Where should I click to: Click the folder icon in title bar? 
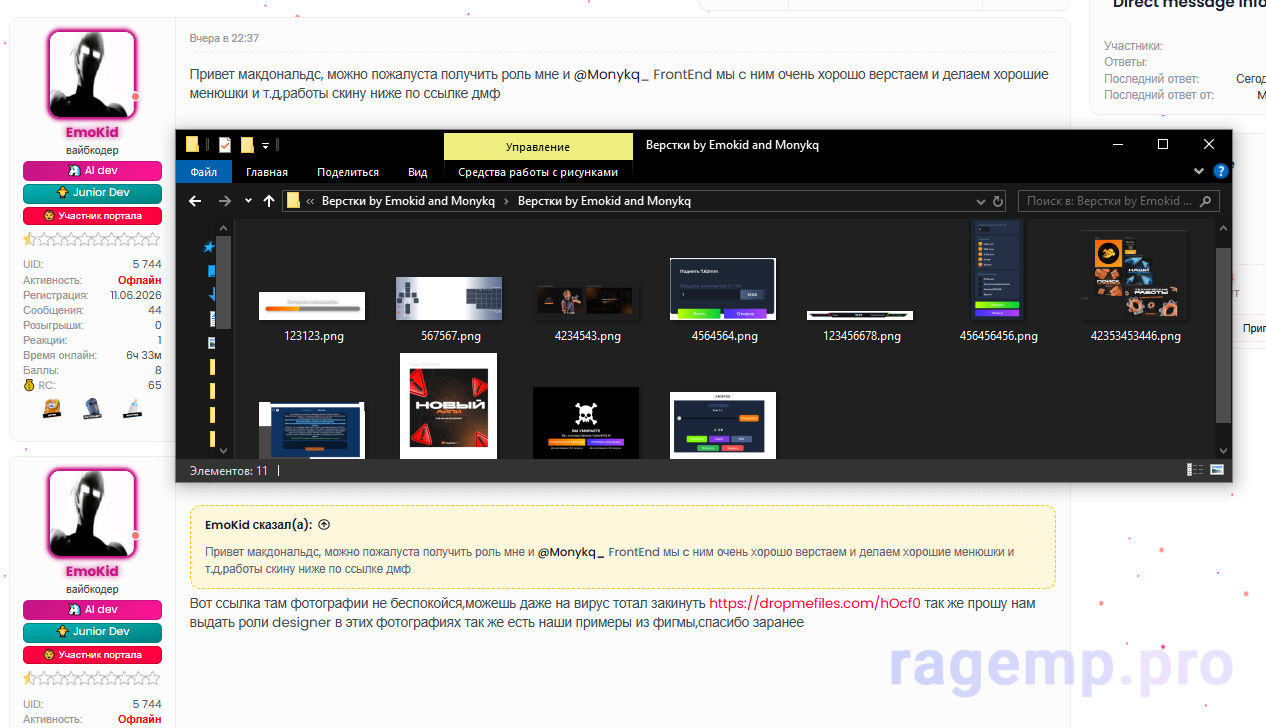(192, 145)
